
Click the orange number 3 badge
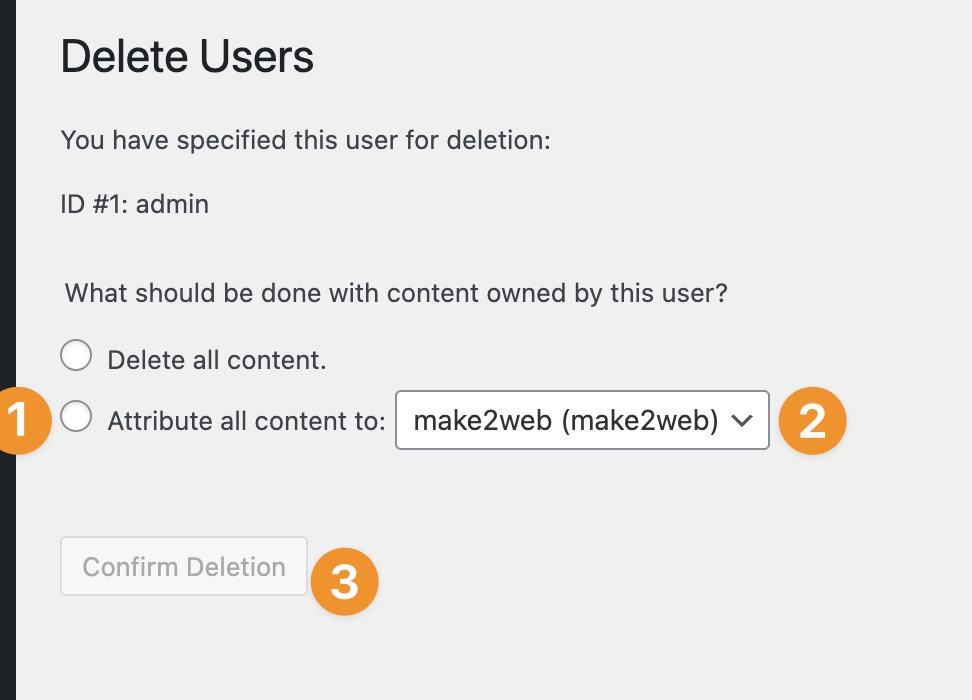click(344, 582)
